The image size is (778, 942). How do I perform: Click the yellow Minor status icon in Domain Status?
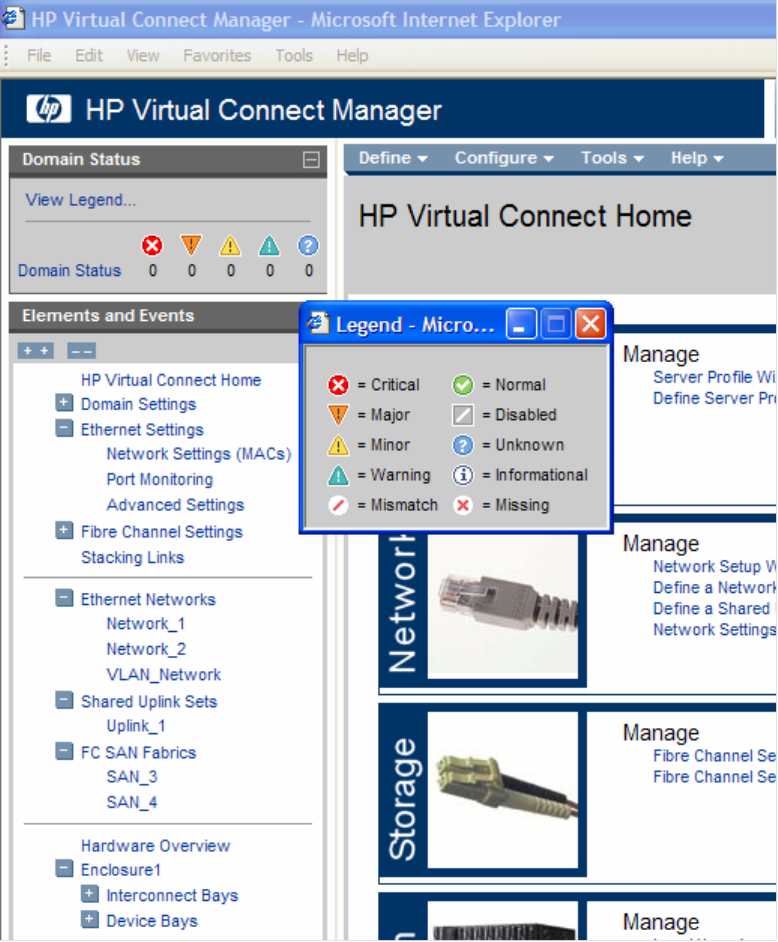click(230, 245)
